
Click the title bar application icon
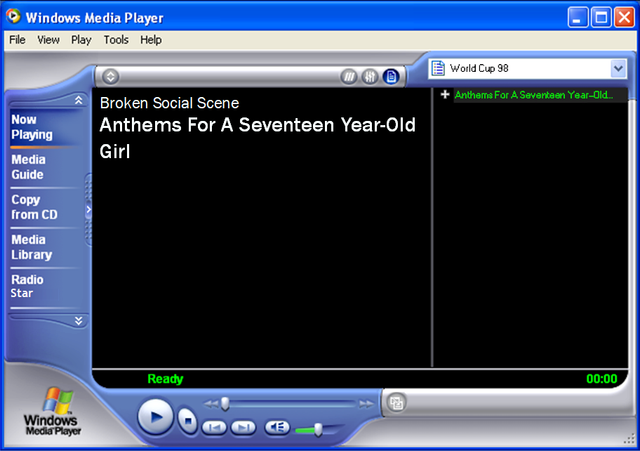coord(13,16)
